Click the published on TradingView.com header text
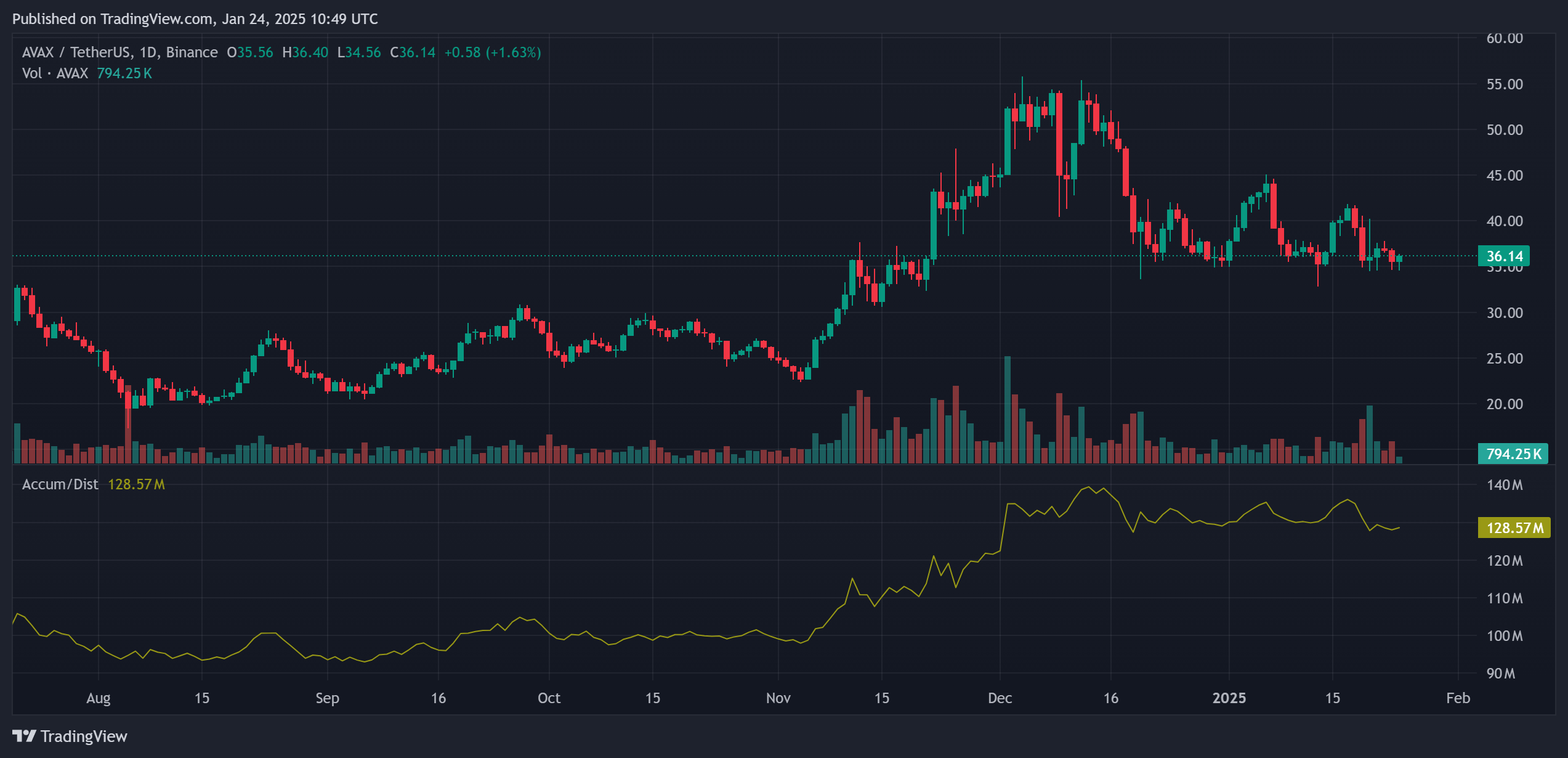The width and height of the screenshot is (1568, 758). click(x=195, y=19)
